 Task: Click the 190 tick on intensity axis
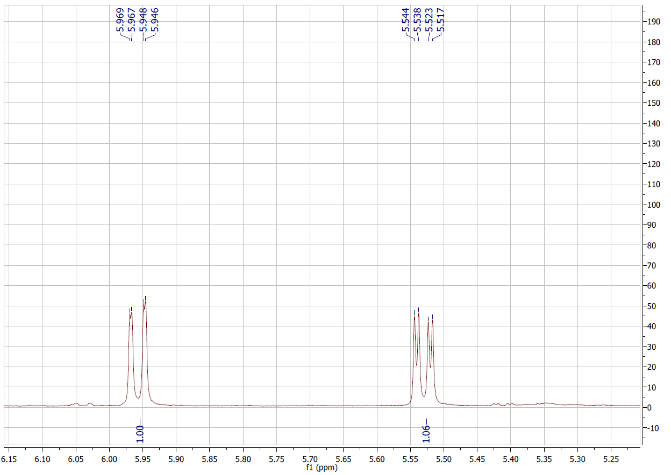coord(653,21)
